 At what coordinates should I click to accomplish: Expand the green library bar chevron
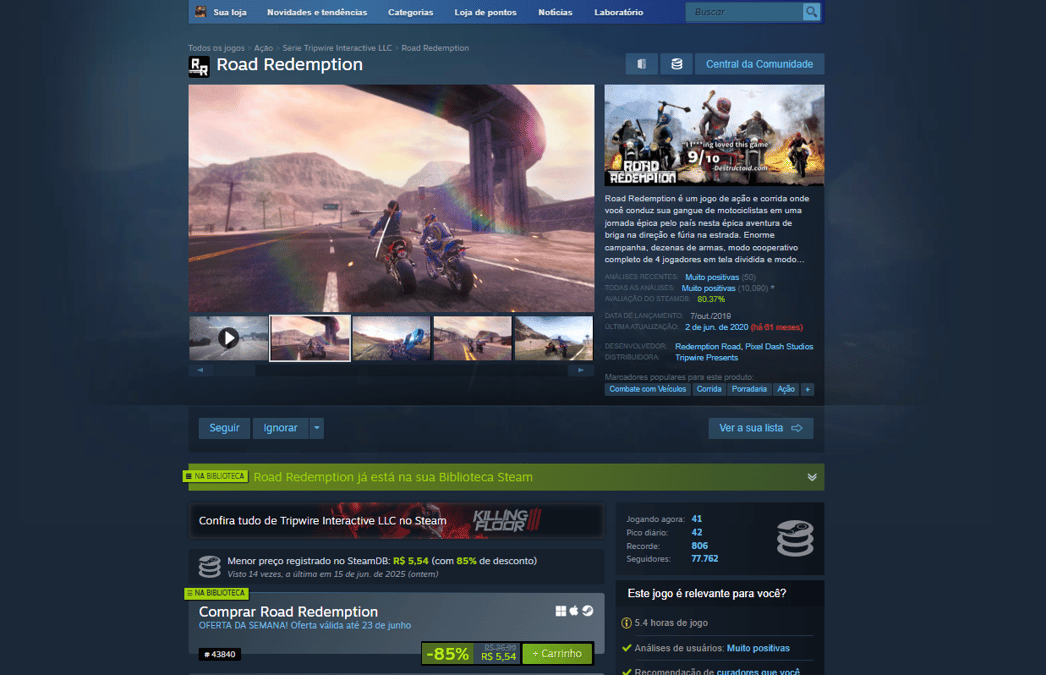(812, 478)
